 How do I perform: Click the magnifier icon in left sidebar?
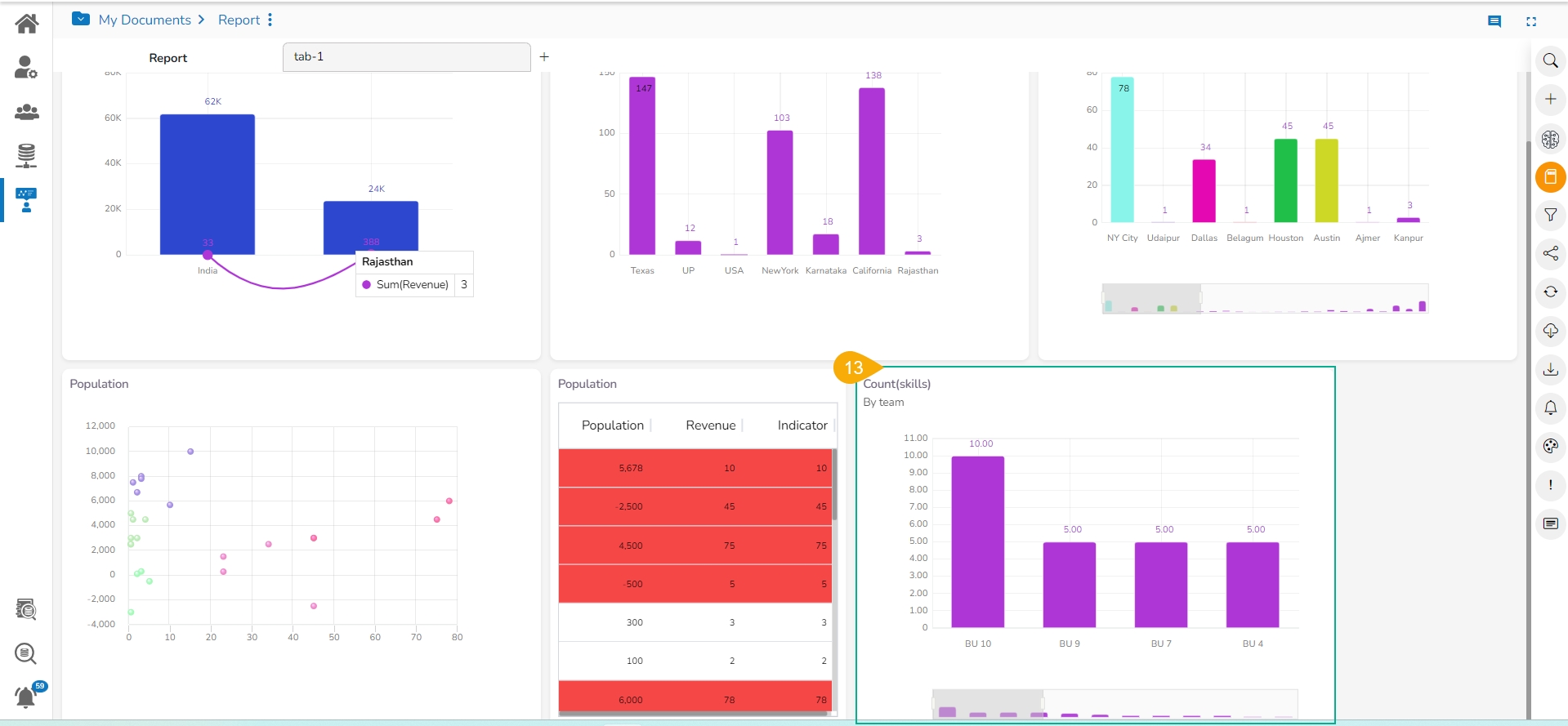coord(26,653)
